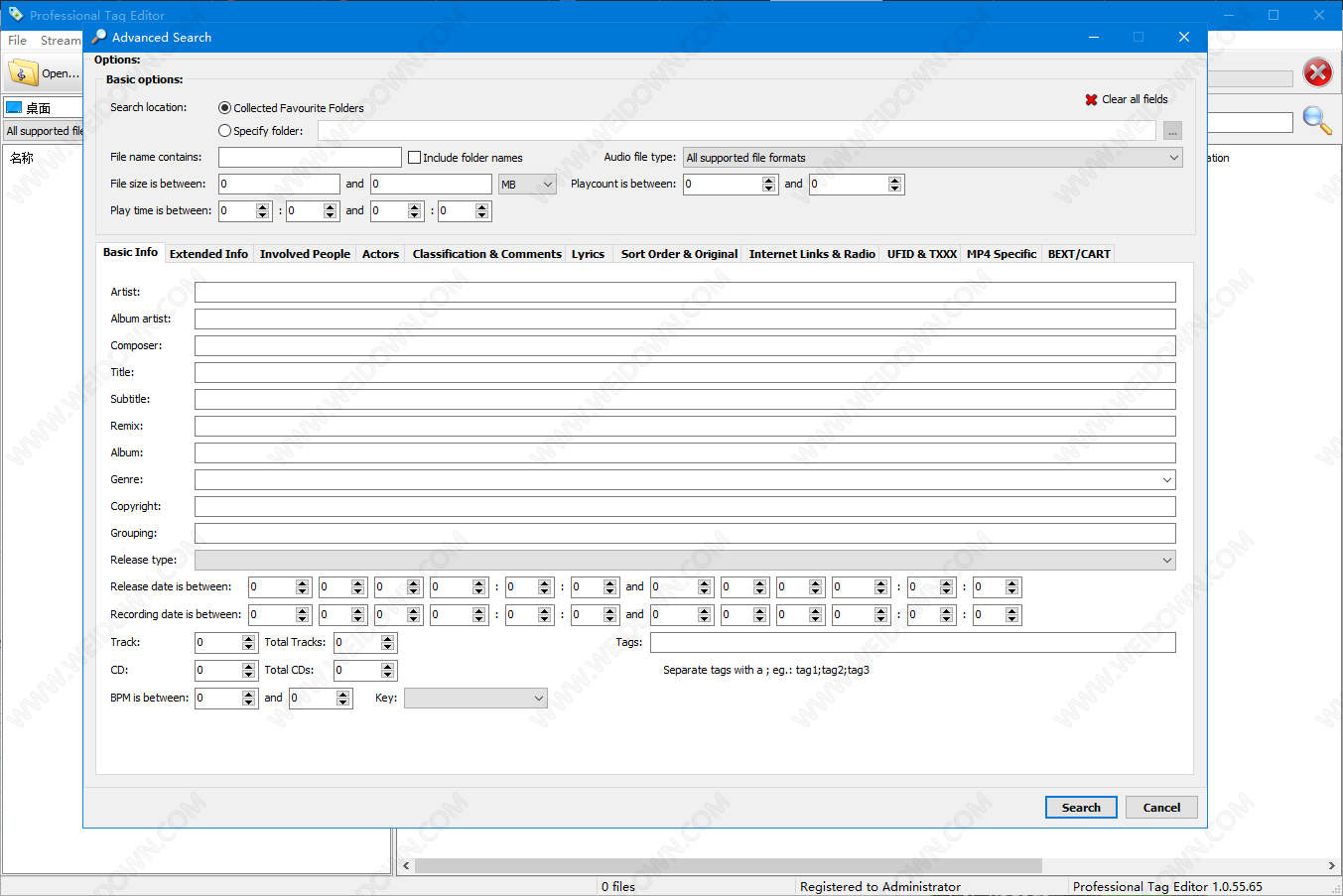The height and width of the screenshot is (896, 1343).
Task: Click the Advanced Search title magnifier icon
Action: tap(98, 37)
